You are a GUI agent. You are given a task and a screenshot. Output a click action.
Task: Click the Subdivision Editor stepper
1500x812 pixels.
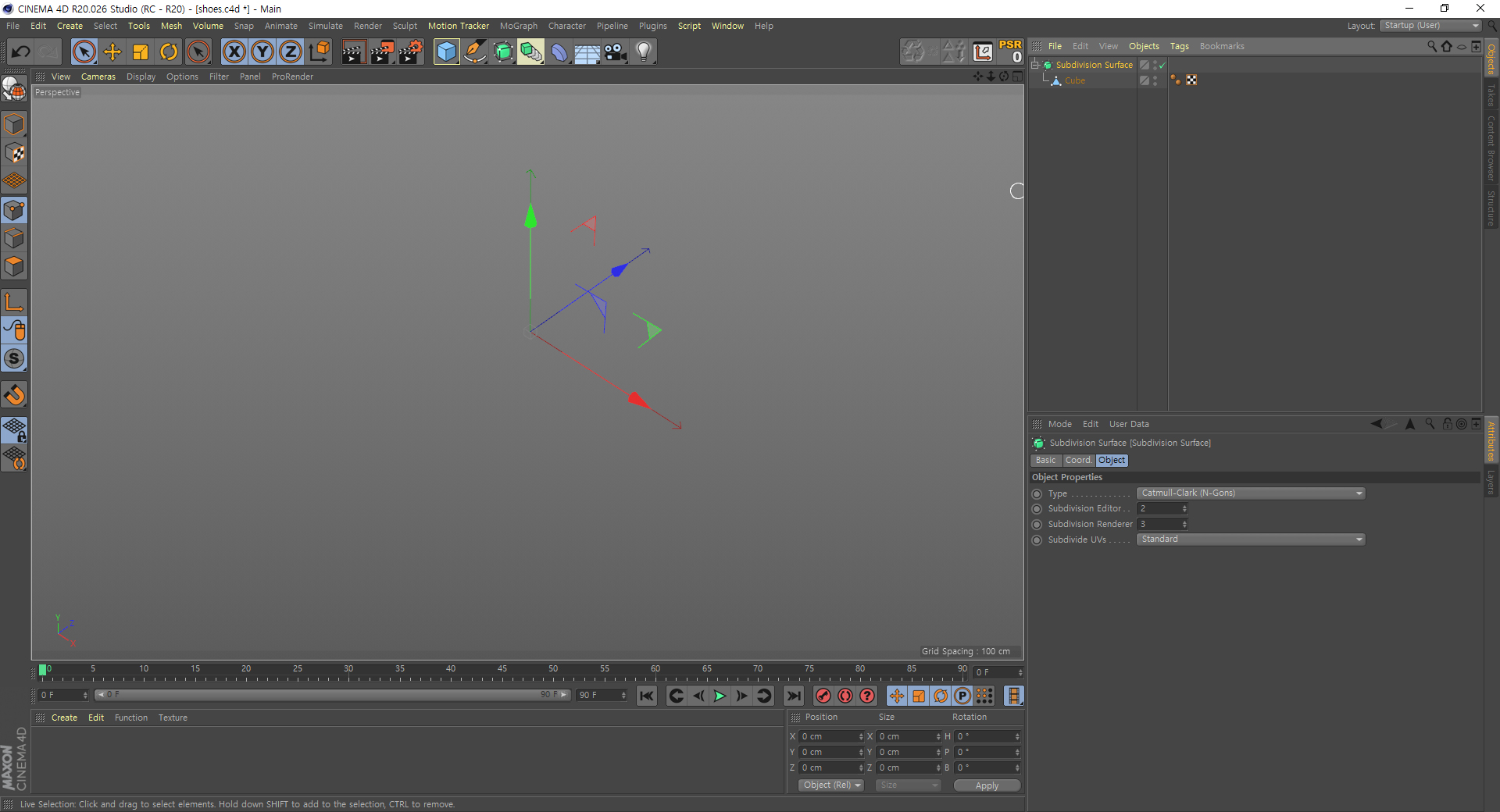tap(1184, 509)
